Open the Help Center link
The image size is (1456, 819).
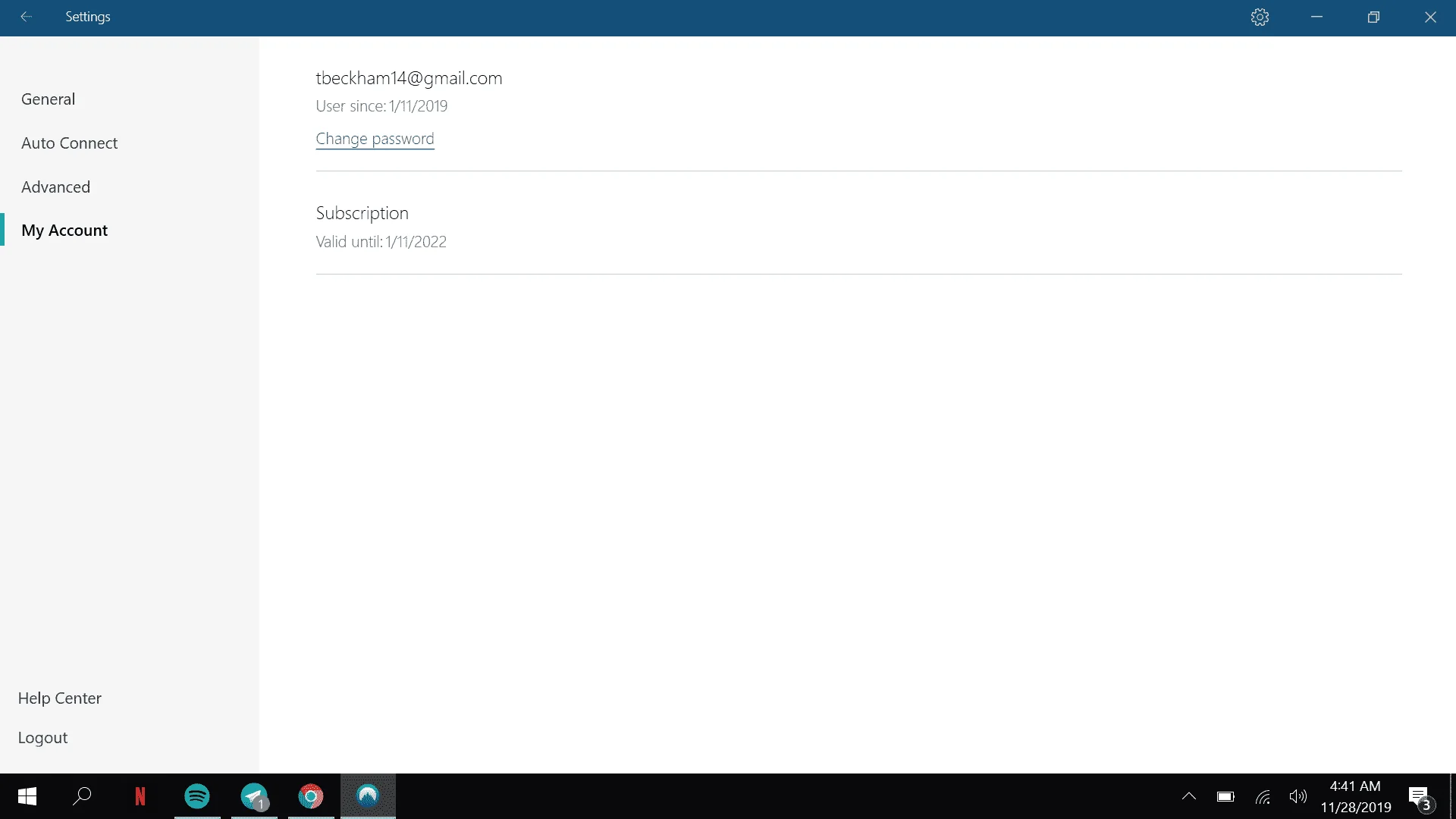click(x=60, y=698)
